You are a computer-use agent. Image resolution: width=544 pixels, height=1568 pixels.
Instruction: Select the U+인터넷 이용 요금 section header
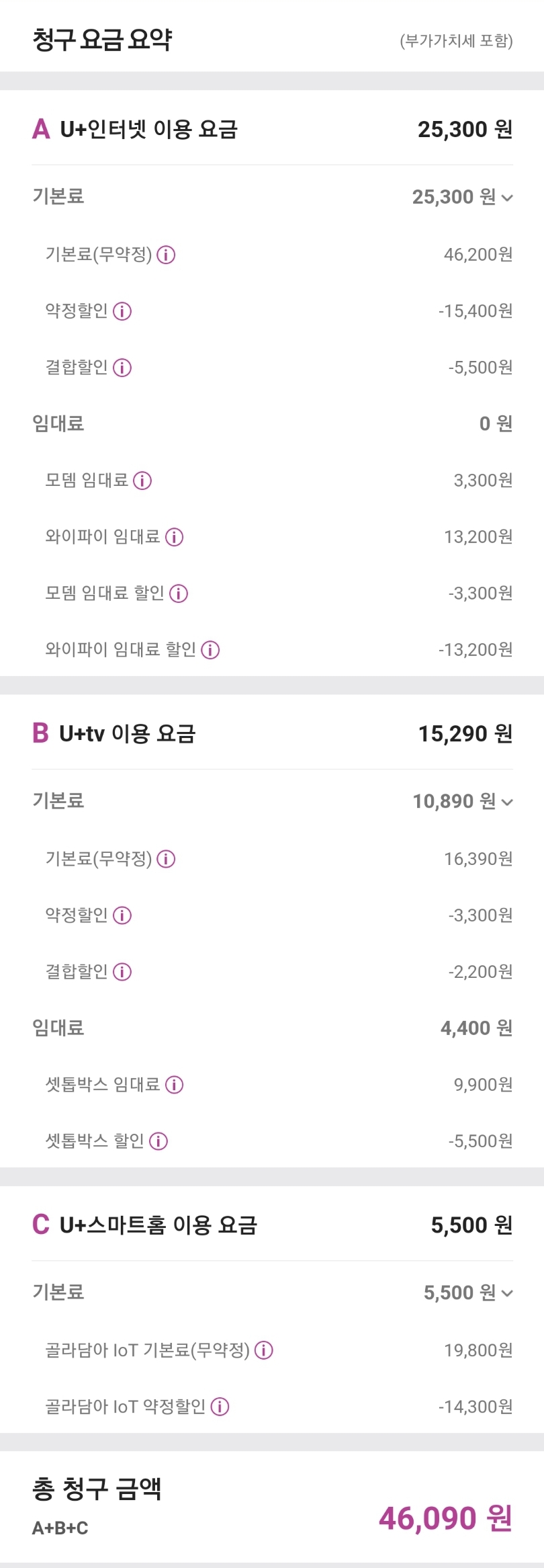click(x=148, y=129)
